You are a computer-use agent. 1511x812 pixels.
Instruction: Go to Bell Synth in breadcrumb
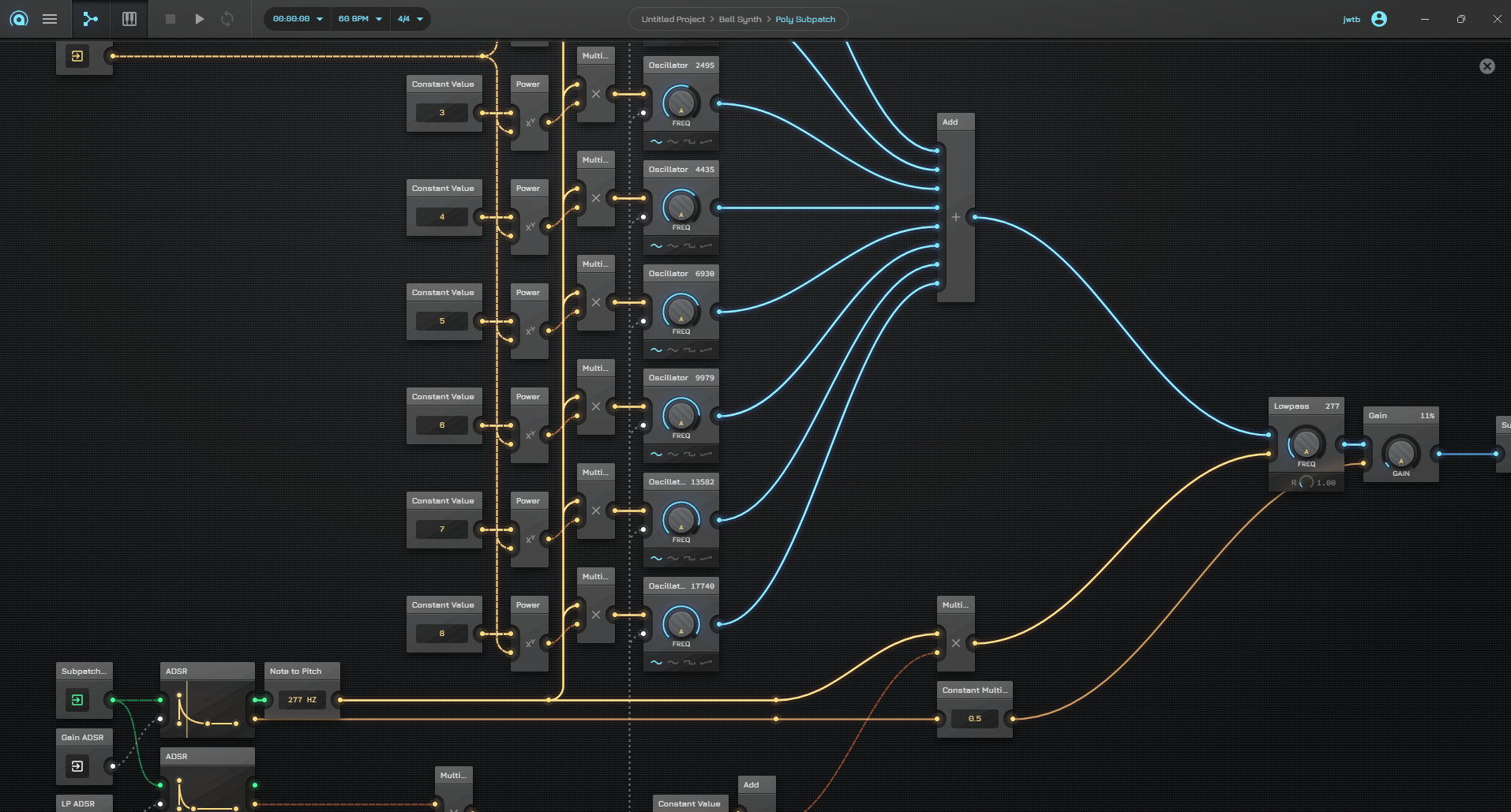(740, 19)
